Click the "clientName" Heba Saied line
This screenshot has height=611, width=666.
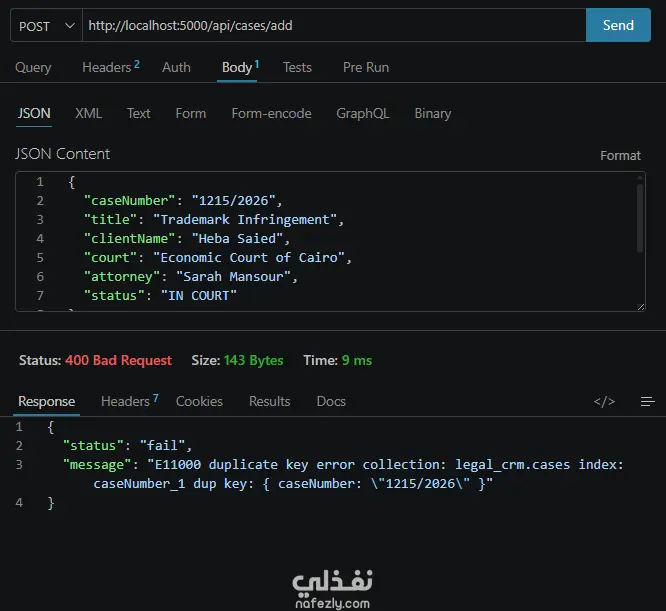(186, 239)
